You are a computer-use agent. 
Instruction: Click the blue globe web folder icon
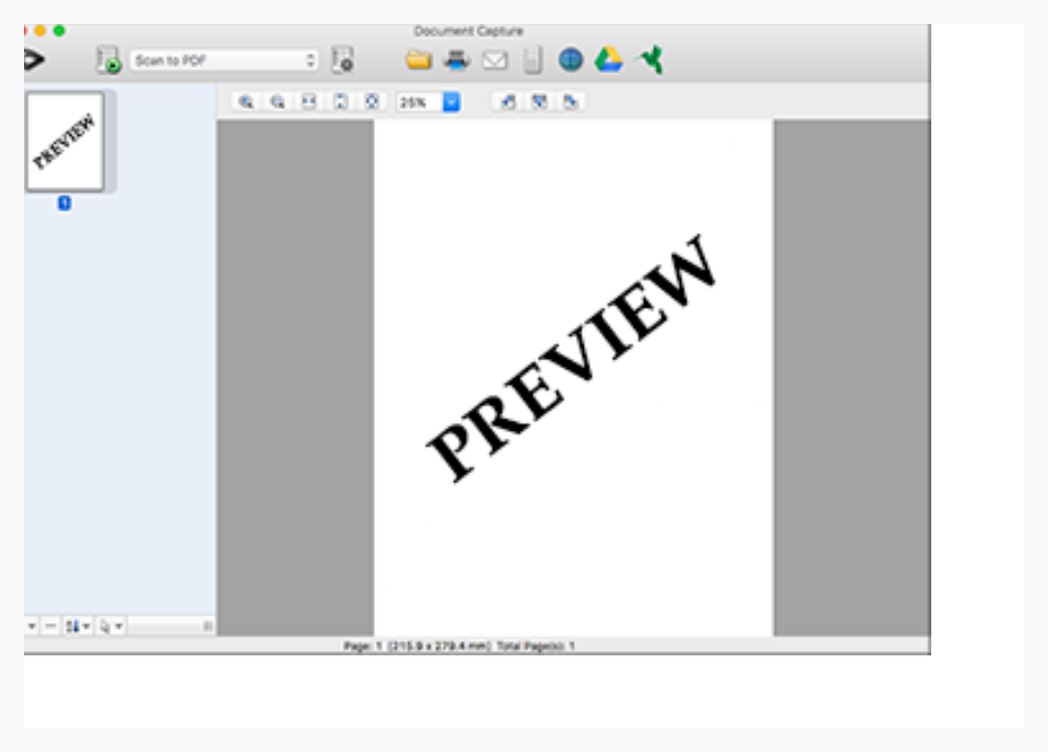pyautogui.click(x=571, y=60)
